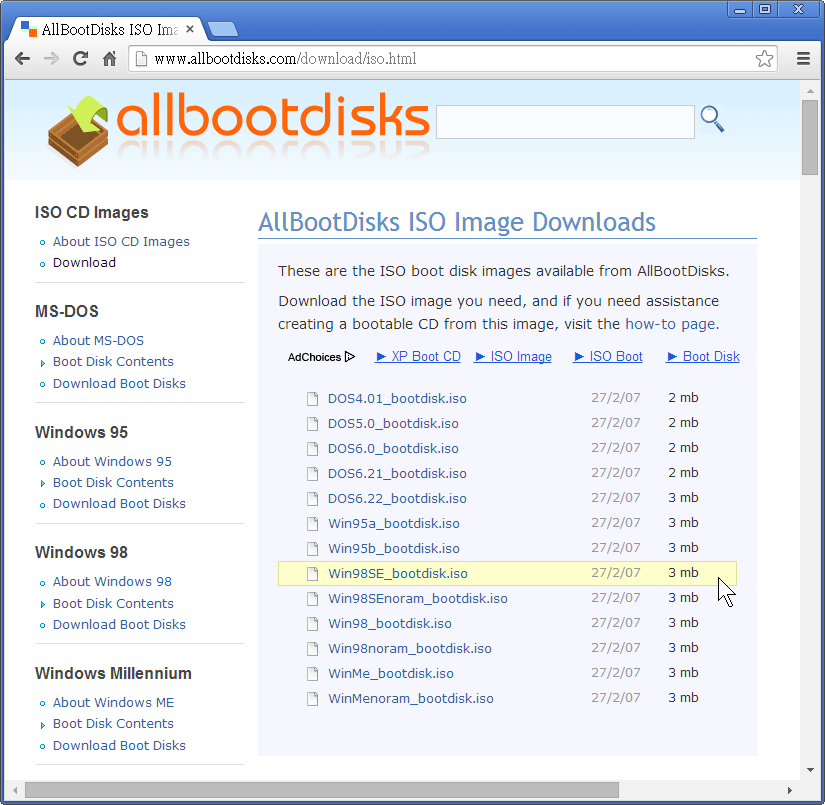Open Windows 95 Boot Disk Contents
The image size is (825, 805).
[x=113, y=482]
